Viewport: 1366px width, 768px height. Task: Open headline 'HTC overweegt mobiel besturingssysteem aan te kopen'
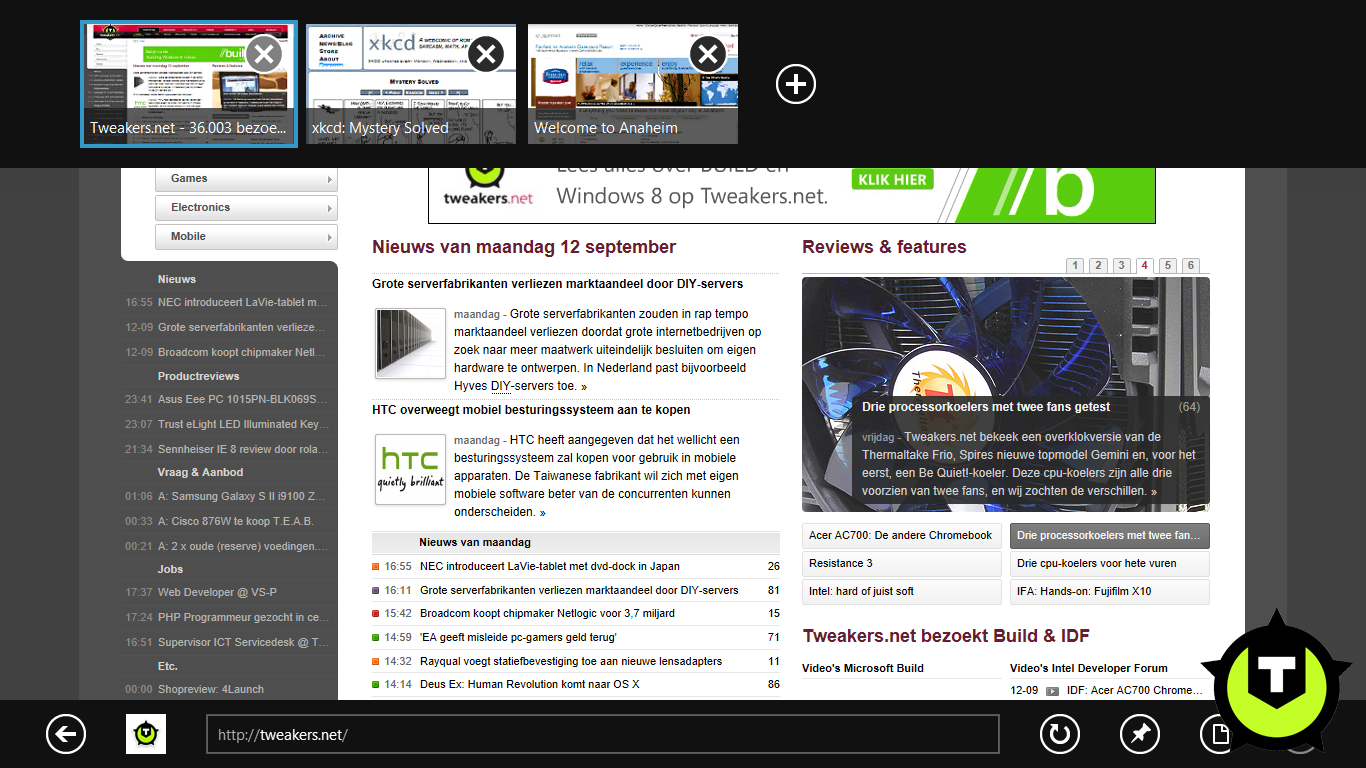point(531,410)
